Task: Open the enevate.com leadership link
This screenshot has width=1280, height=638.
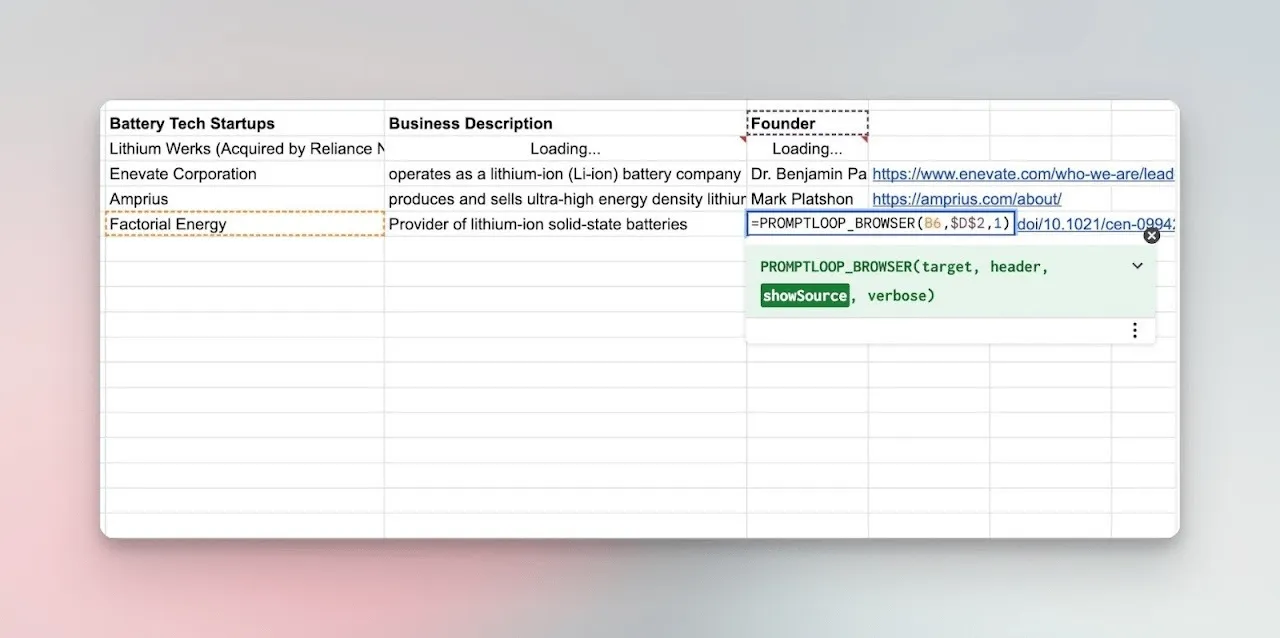Action: tap(1023, 174)
